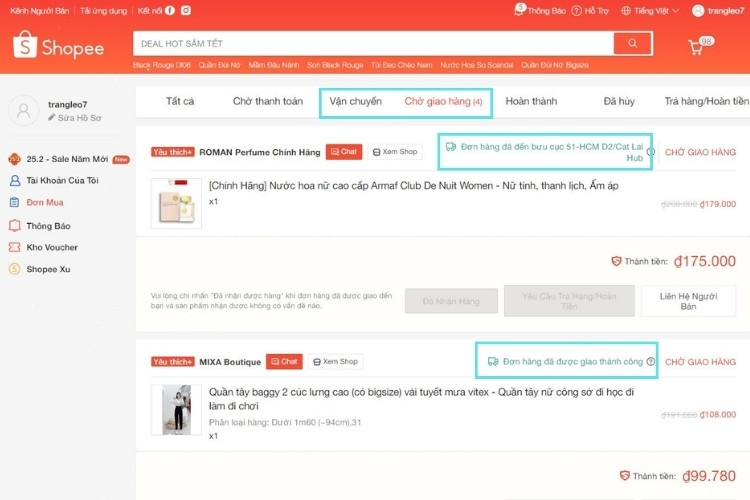This screenshot has height=500, width=750.
Task: Open Kênh Người Bán link
Action: pyautogui.click(x=40, y=11)
